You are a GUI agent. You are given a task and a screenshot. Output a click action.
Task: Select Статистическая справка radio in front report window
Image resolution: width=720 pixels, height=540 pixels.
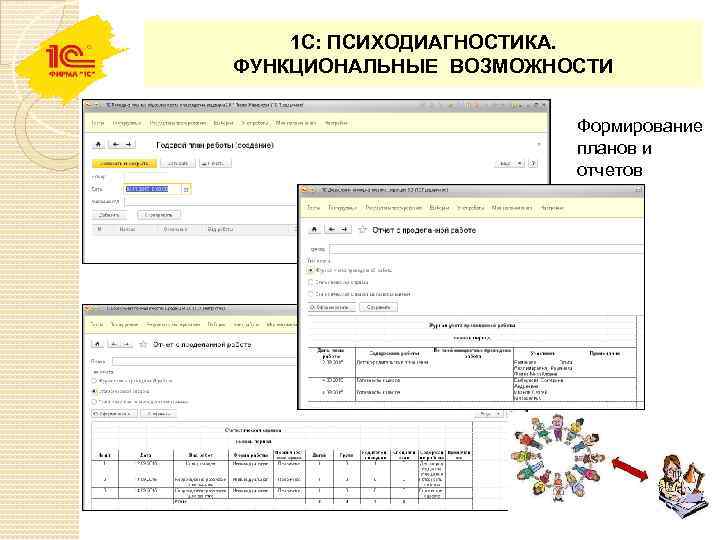[310, 282]
